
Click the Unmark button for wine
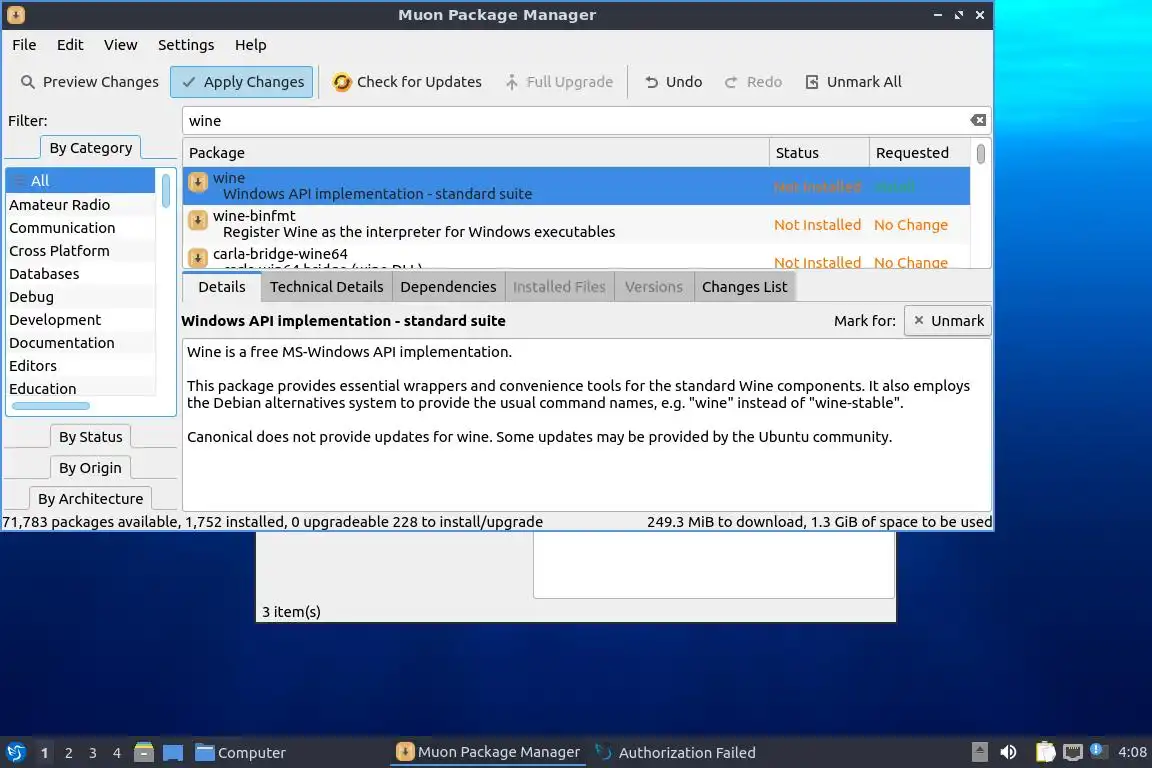(x=948, y=321)
